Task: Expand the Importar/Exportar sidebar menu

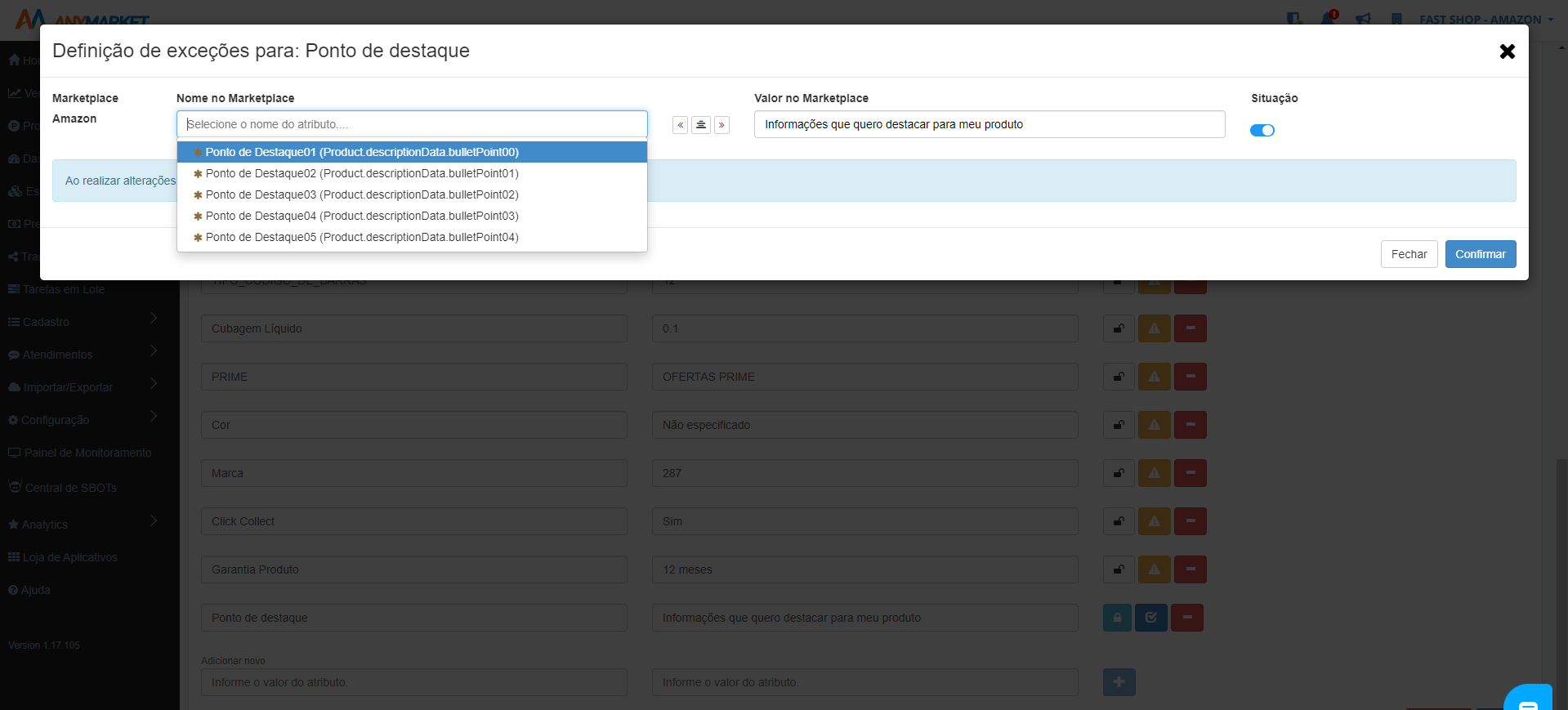Action: click(x=82, y=387)
